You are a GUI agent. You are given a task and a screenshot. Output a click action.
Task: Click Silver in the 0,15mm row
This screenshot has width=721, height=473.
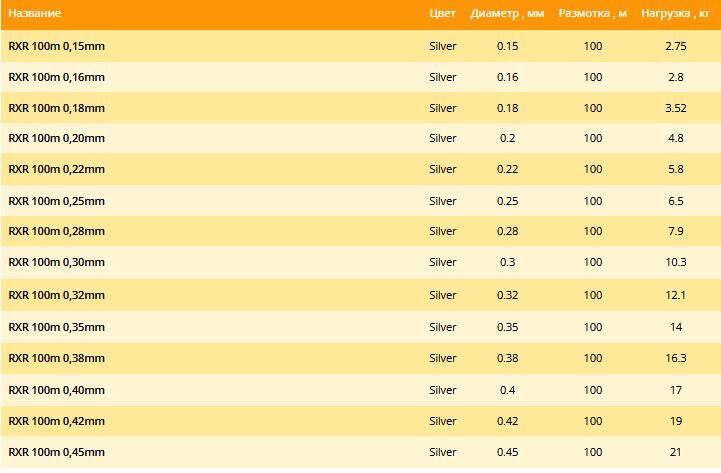(x=442, y=46)
